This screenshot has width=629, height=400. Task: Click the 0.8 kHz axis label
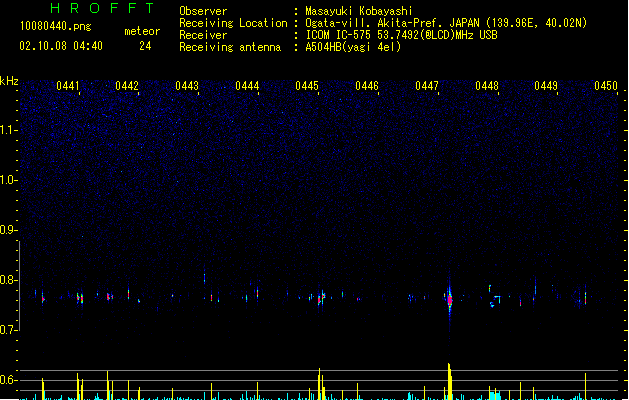pyautogui.click(x=8, y=280)
